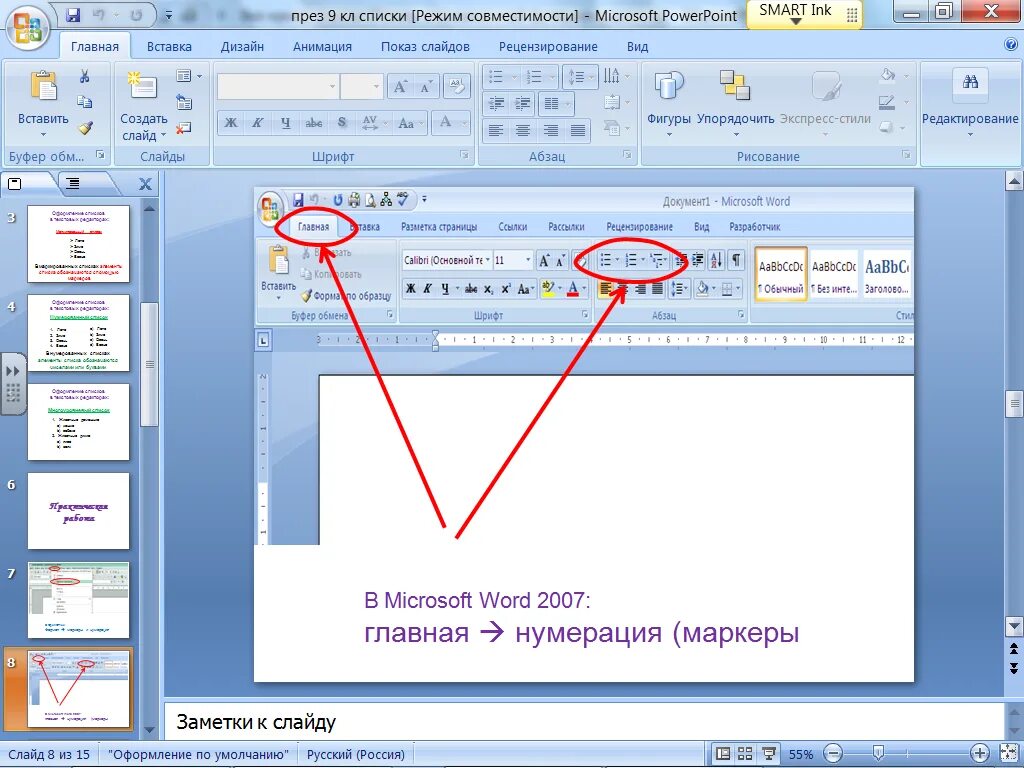
Task: Toggle bold Ж formatting
Action: (231, 122)
